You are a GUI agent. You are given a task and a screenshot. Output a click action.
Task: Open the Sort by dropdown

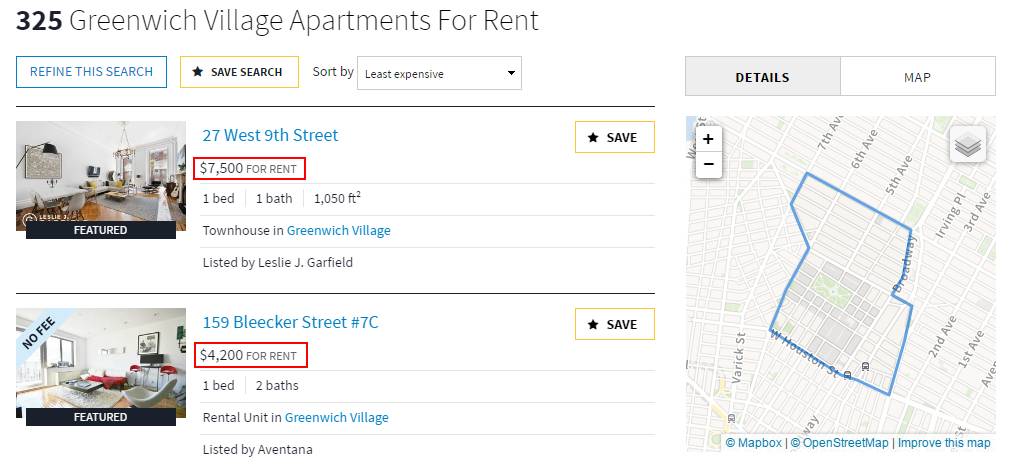[x=439, y=73]
